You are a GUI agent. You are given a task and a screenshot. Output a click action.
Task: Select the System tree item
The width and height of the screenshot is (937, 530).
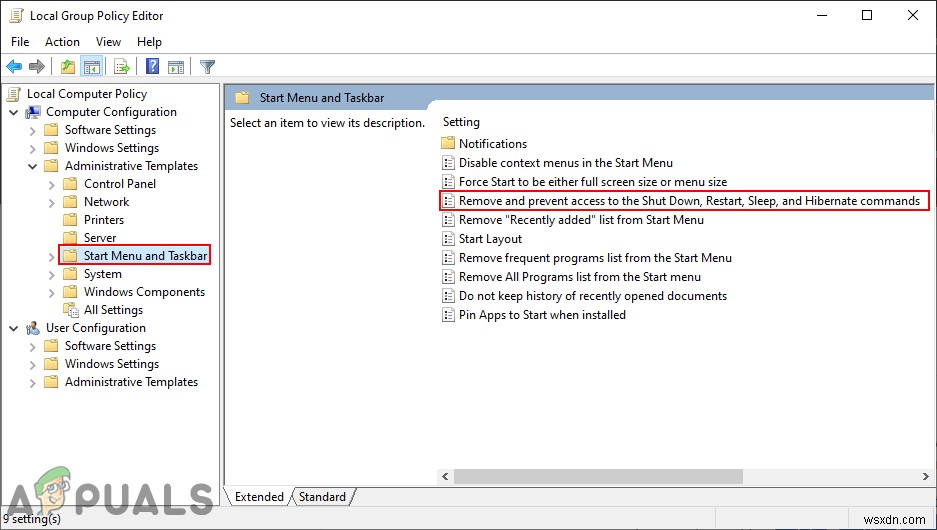point(102,274)
